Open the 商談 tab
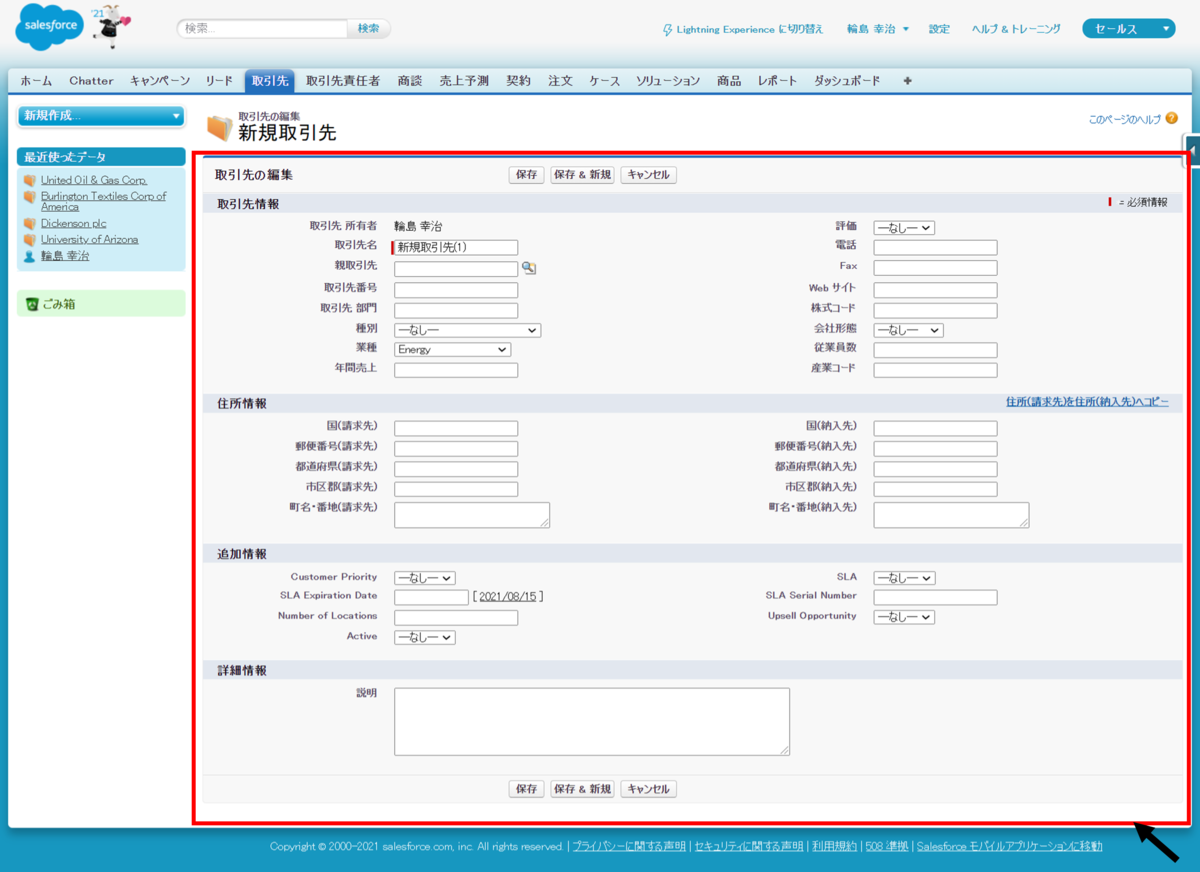The height and width of the screenshot is (872, 1200). pos(409,81)
